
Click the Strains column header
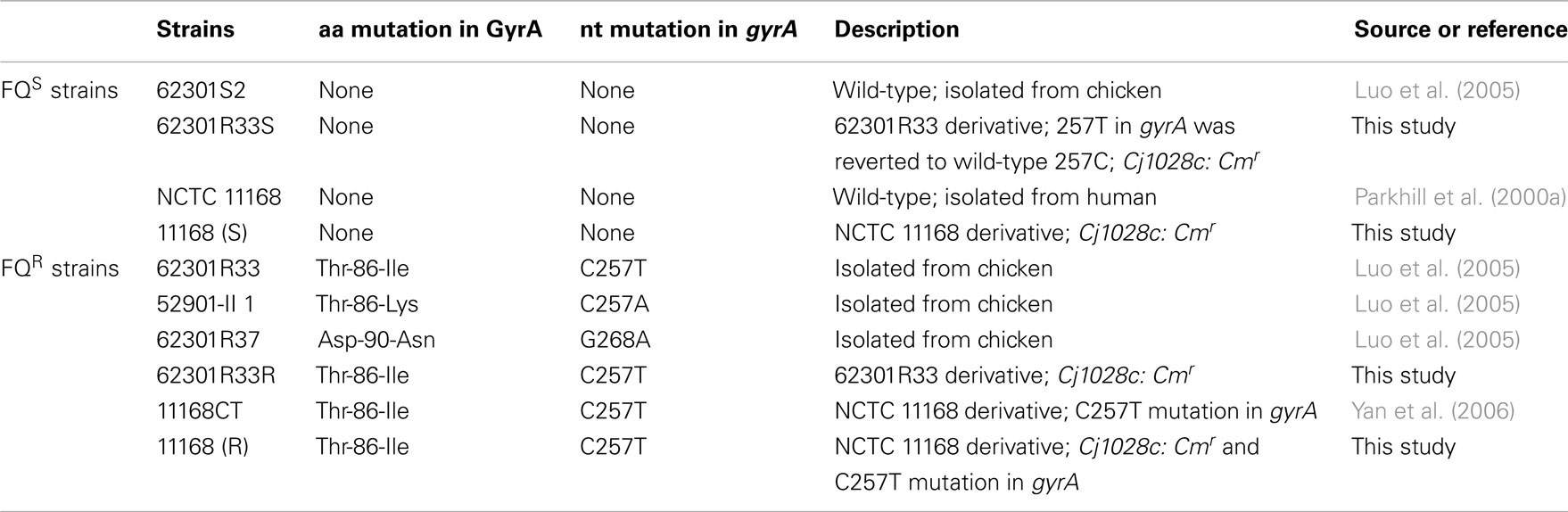pyautogui.click(x=195, y=29)
